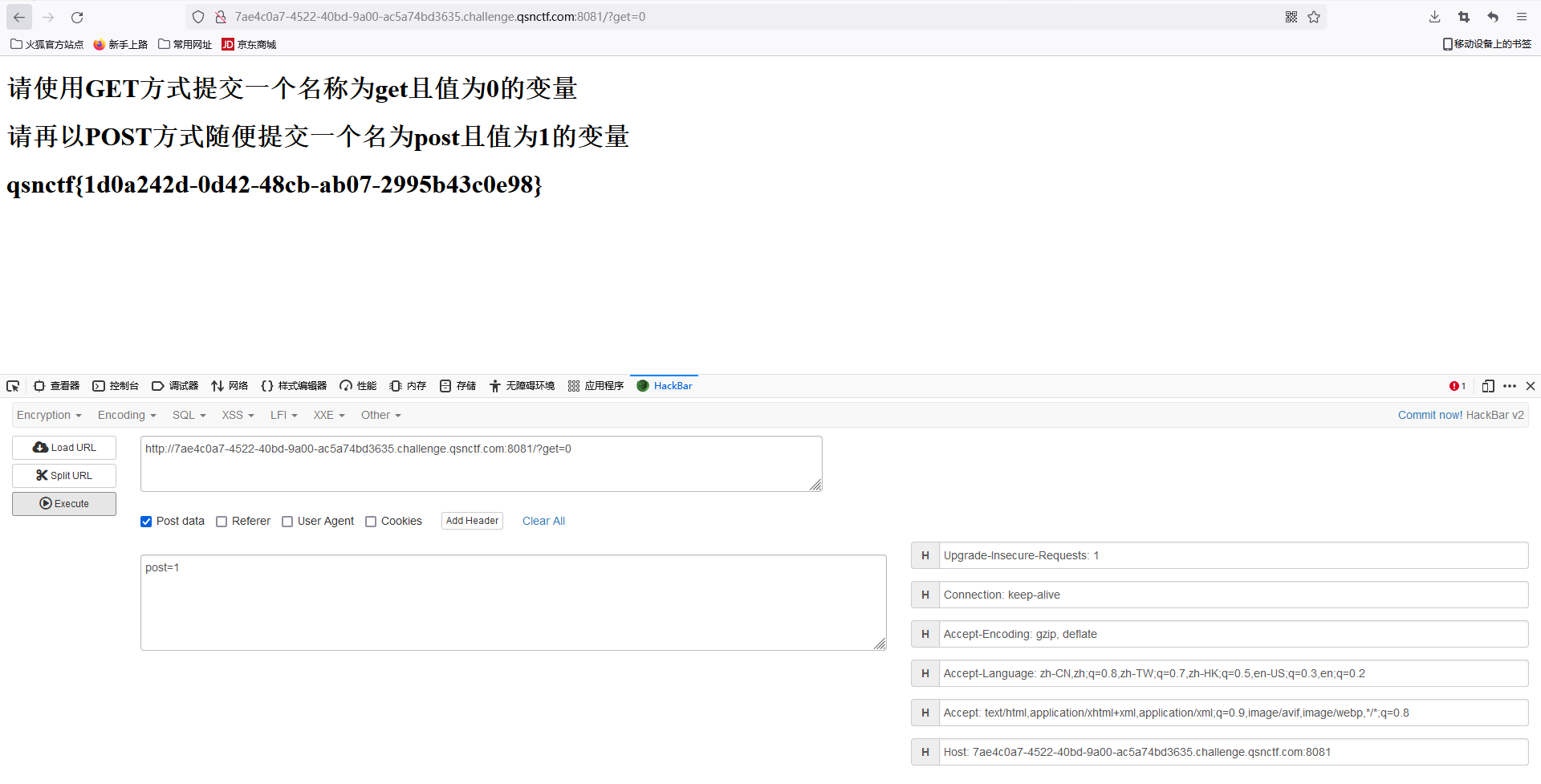Screen dimensions: 1541x784
Task: Open the 应用程序 (Application) panel tab
Action: point(596,386)
